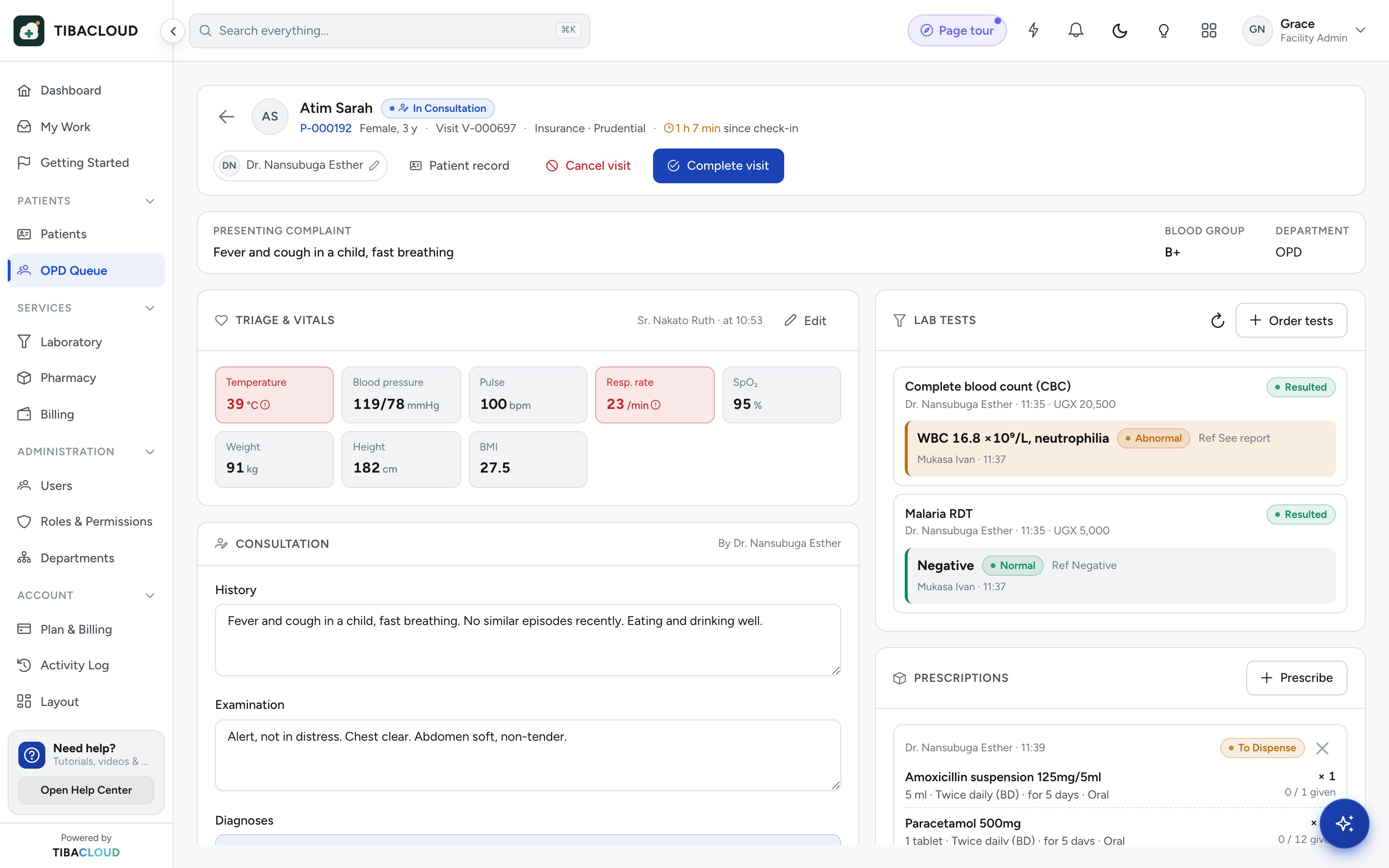Collapse the ADMINISTRATION sidebar section

150,452
